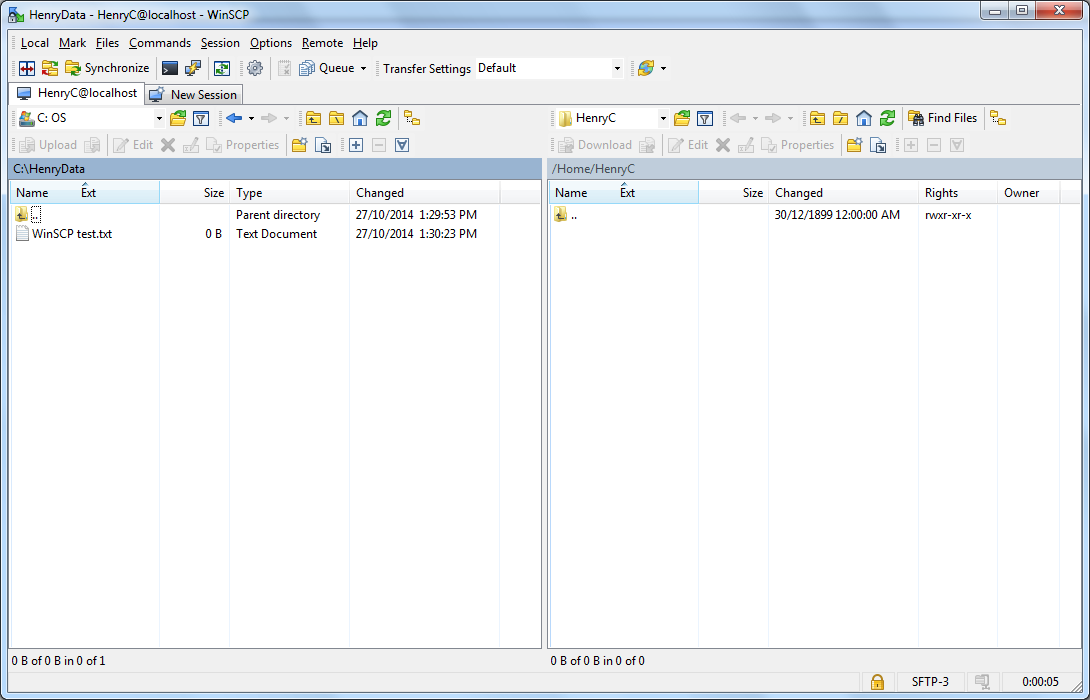Click the local New Folder icon
This screenshot has width=1090, height=700.
(300, 145)
